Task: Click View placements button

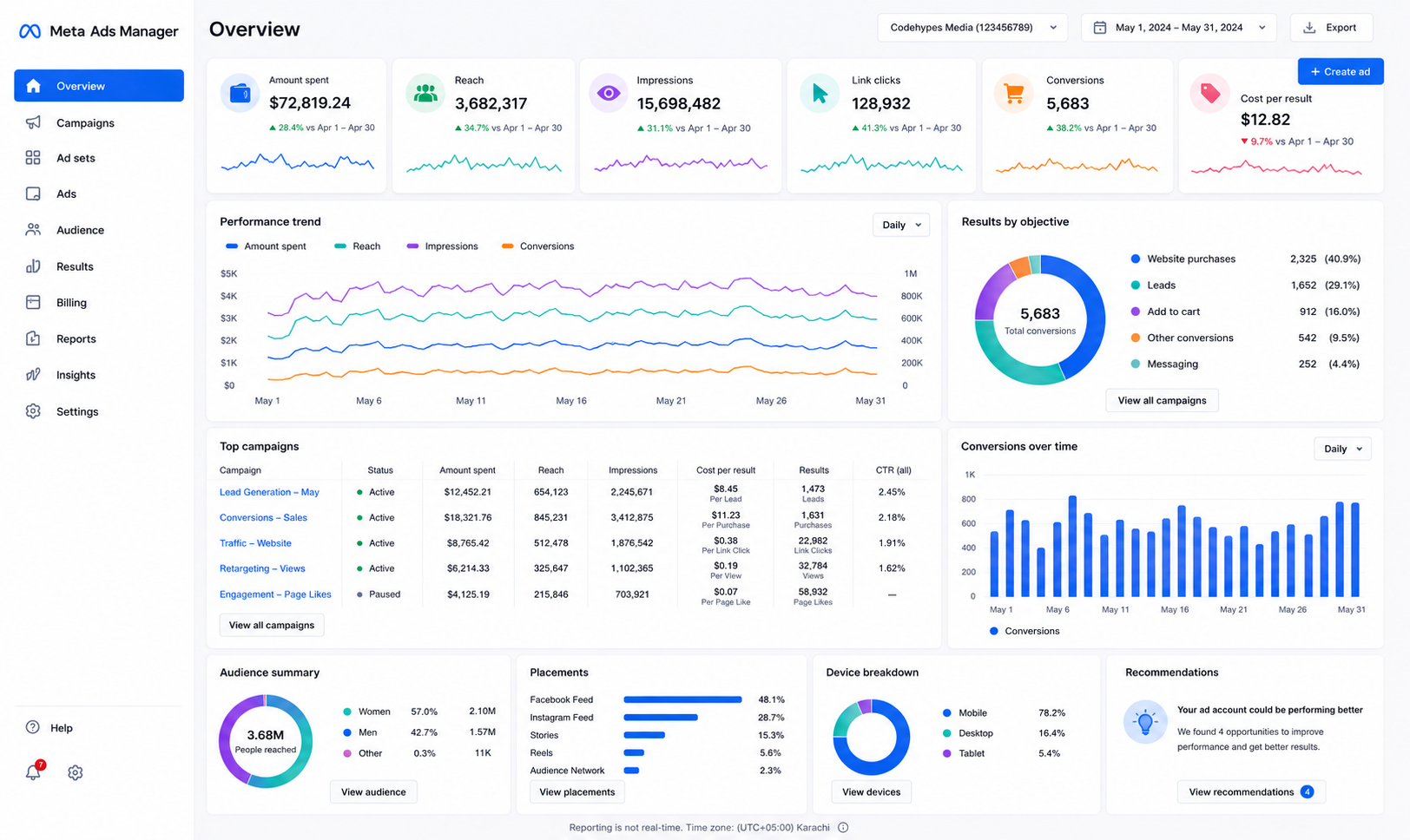Action: [x=577, y=791]
